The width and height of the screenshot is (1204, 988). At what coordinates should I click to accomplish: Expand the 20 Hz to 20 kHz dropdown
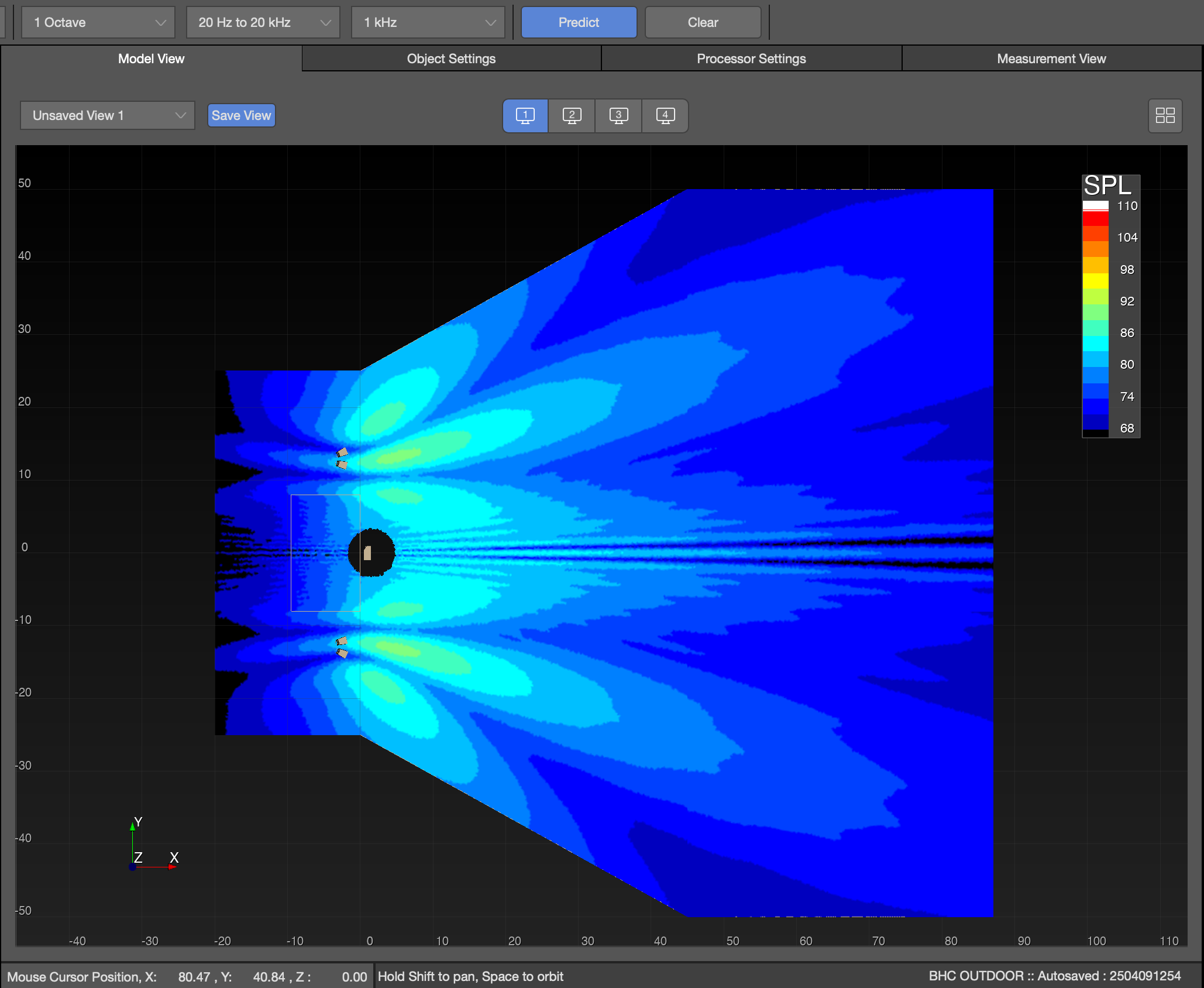click(x=263, y=22)
